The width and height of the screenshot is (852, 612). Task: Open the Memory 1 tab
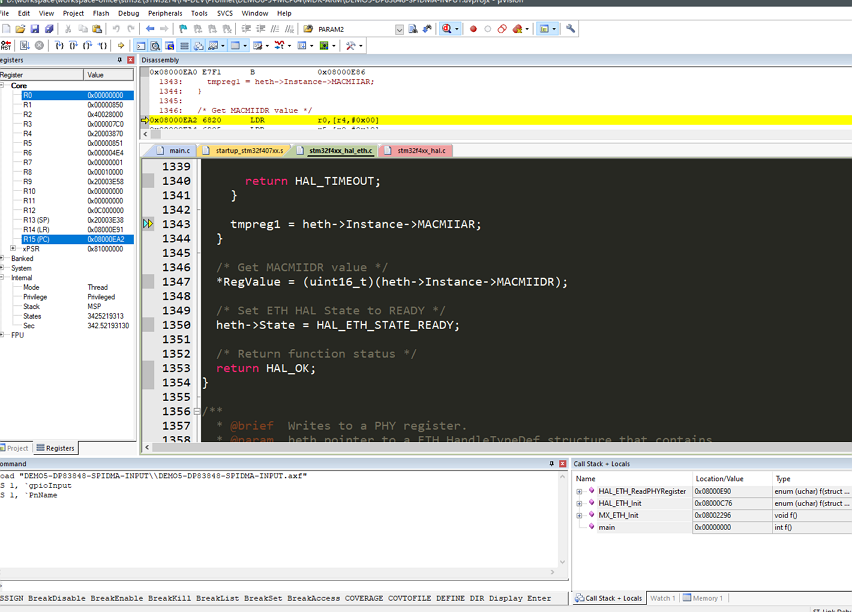[703, 598]
